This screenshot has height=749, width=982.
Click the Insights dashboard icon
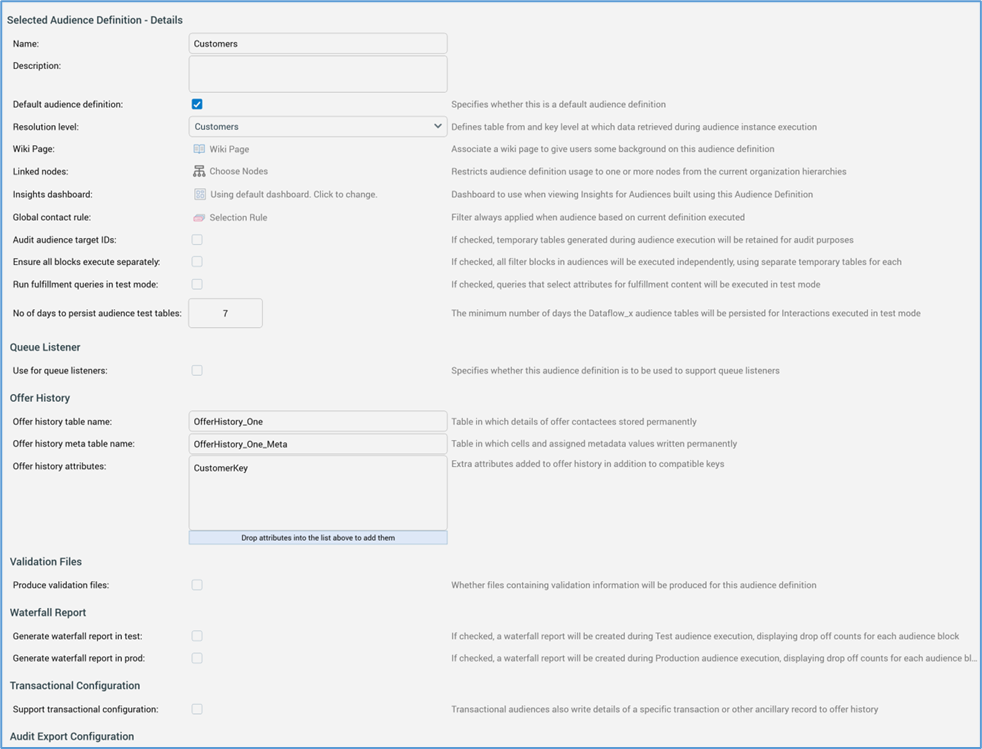199,195
